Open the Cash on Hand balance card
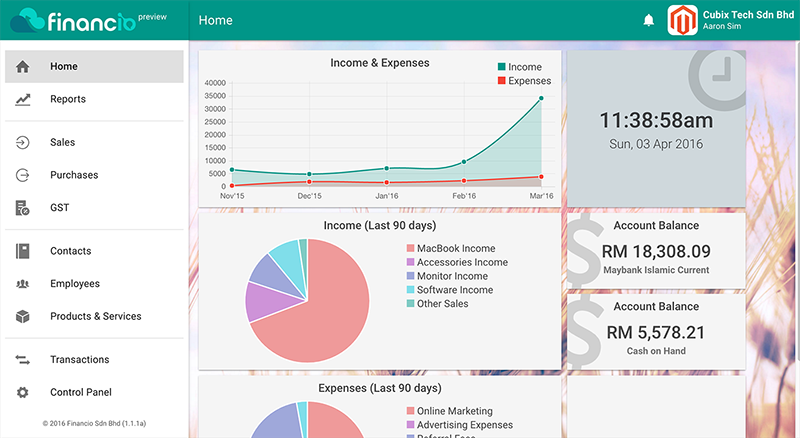The height and width of the screenshot is (438, 800). pos(656,332)
